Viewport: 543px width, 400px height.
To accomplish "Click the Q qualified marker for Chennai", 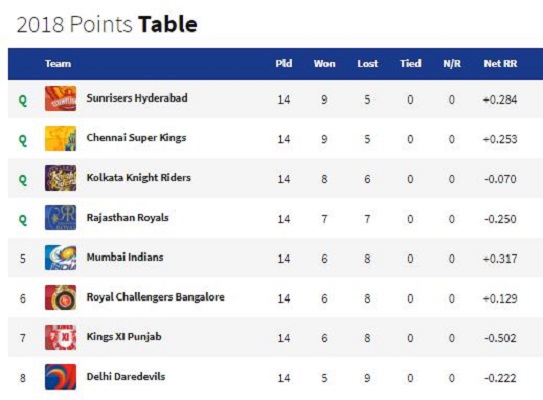I will [23, 140].
